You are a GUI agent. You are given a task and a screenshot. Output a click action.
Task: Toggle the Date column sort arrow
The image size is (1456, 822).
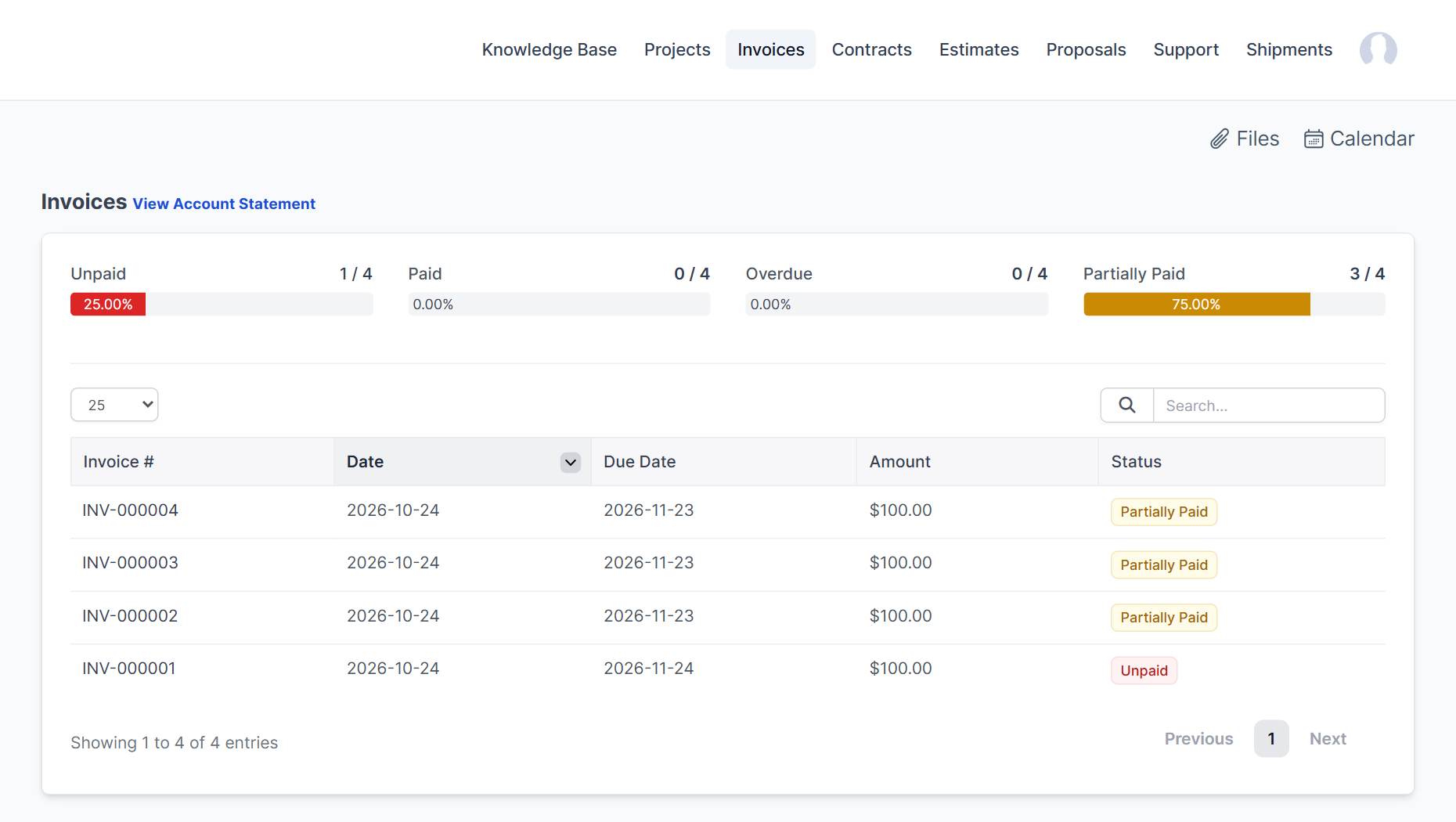(571, 462)
